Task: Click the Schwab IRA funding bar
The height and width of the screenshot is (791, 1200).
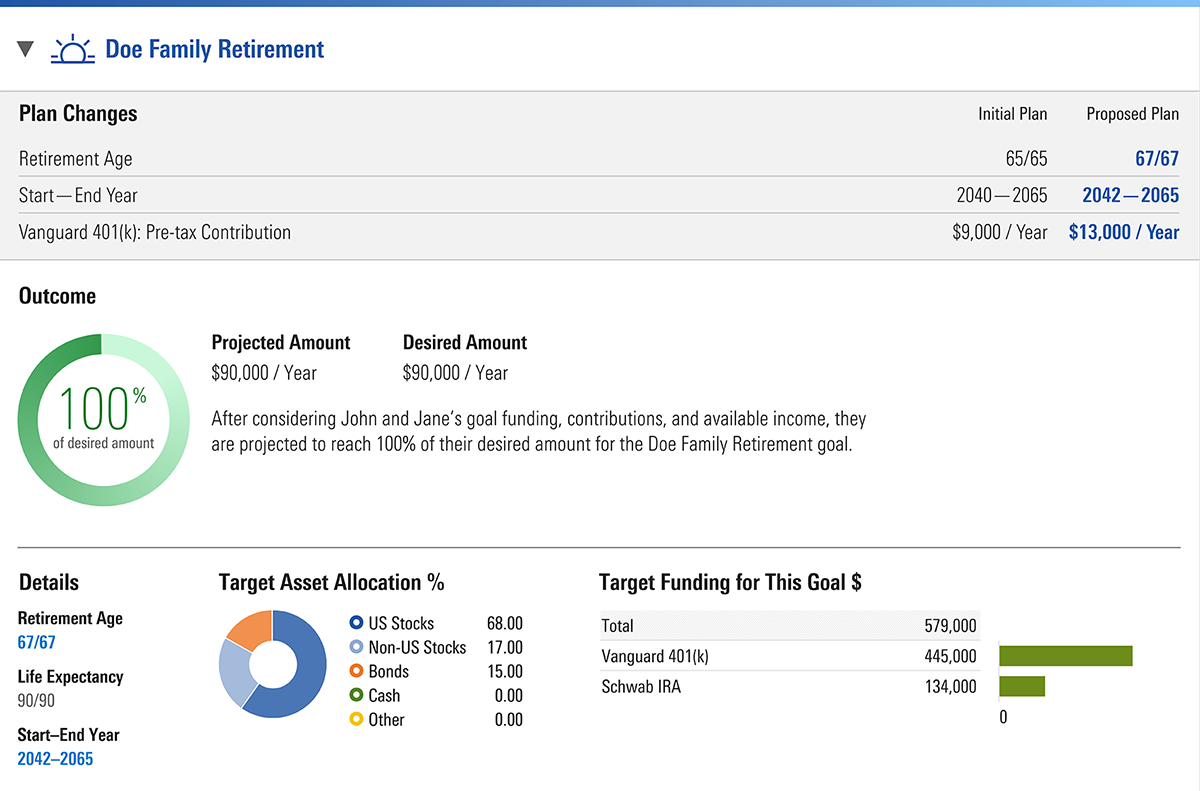Action: [x=1021, y=686]
